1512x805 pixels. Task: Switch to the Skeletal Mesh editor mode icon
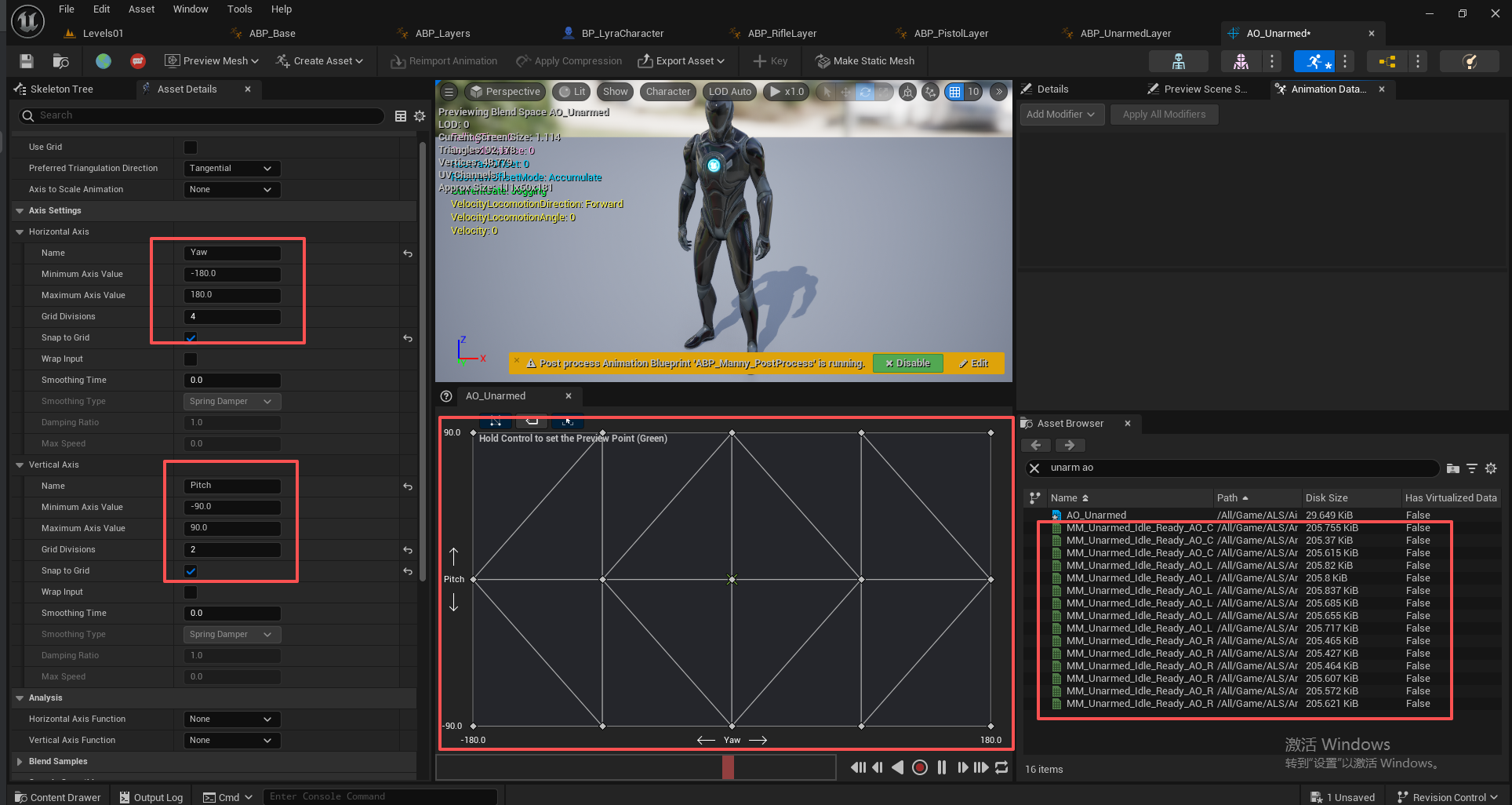point(1241,61)
